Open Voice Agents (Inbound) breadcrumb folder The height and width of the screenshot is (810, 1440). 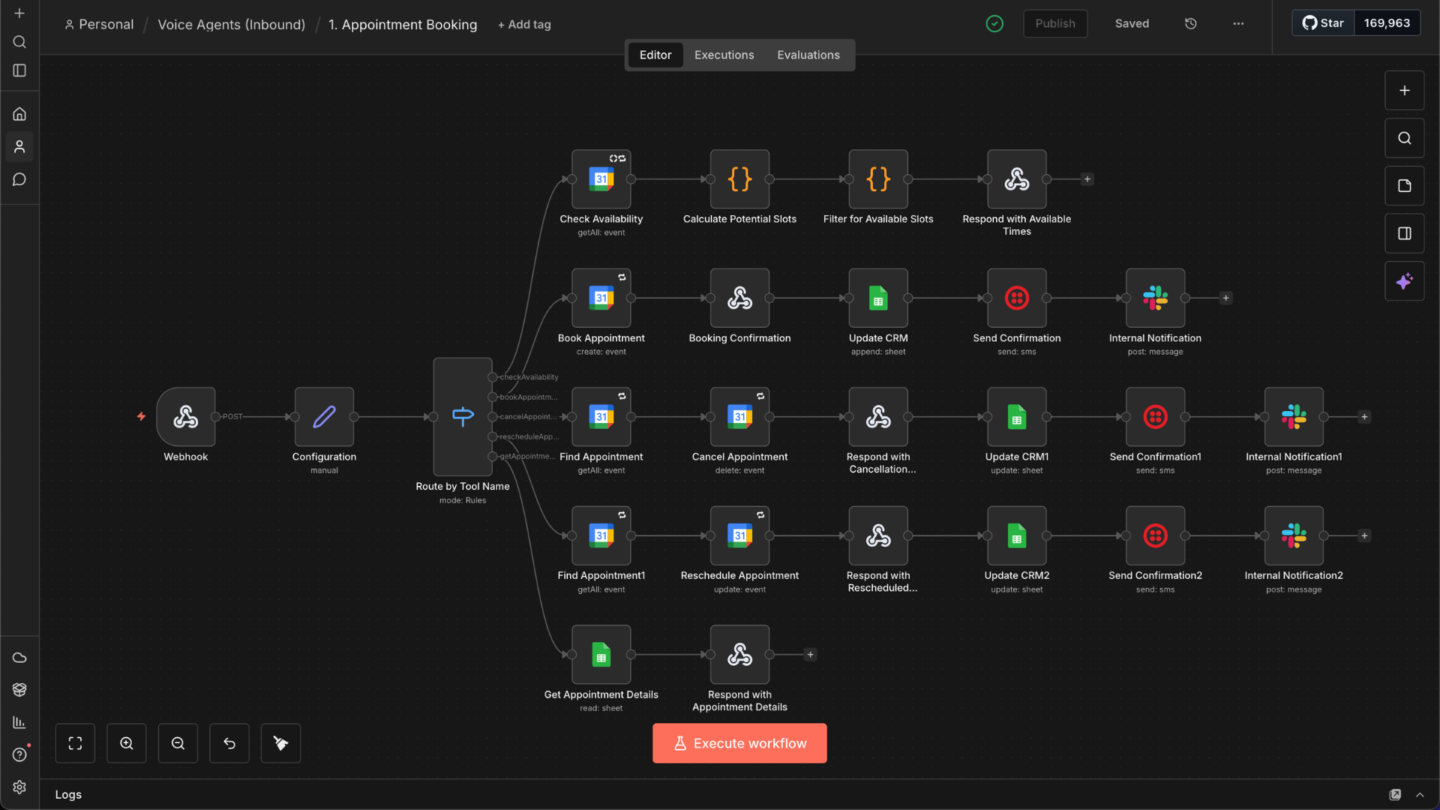click(231, 25)
